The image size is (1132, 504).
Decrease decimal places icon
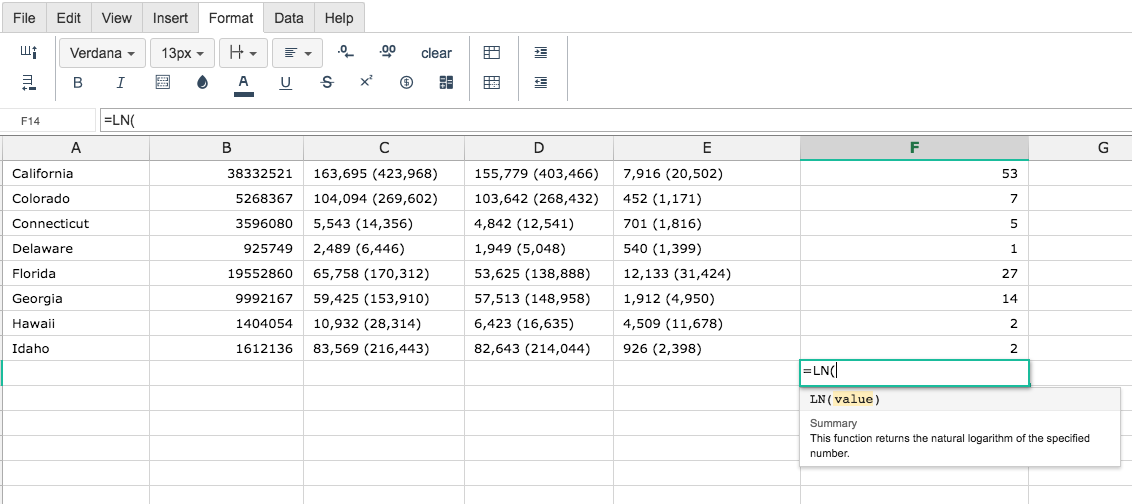346,52
